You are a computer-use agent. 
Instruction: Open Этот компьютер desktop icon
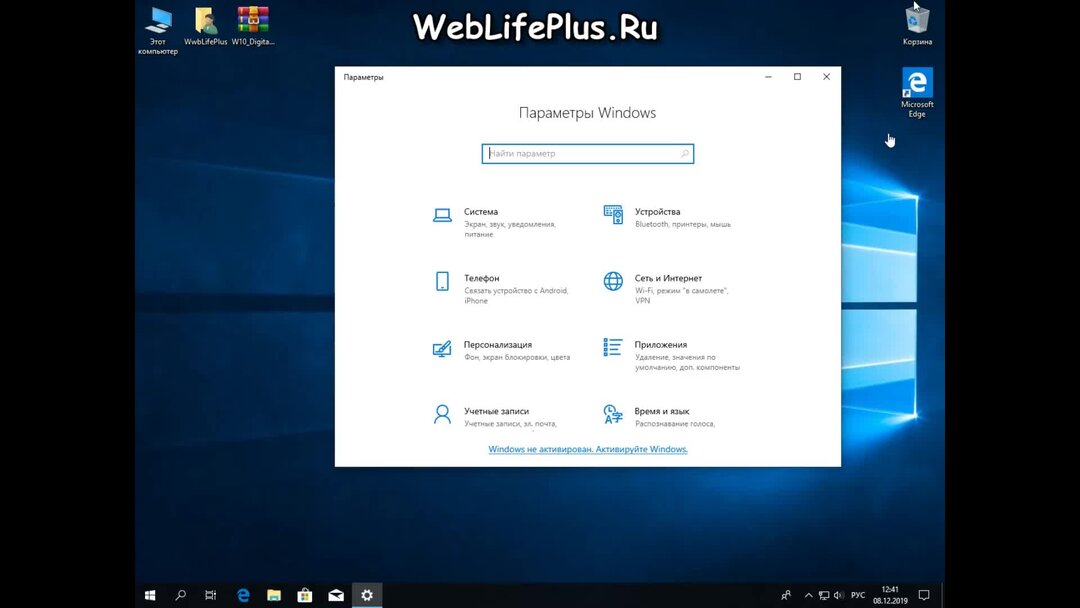coord(157,22)
